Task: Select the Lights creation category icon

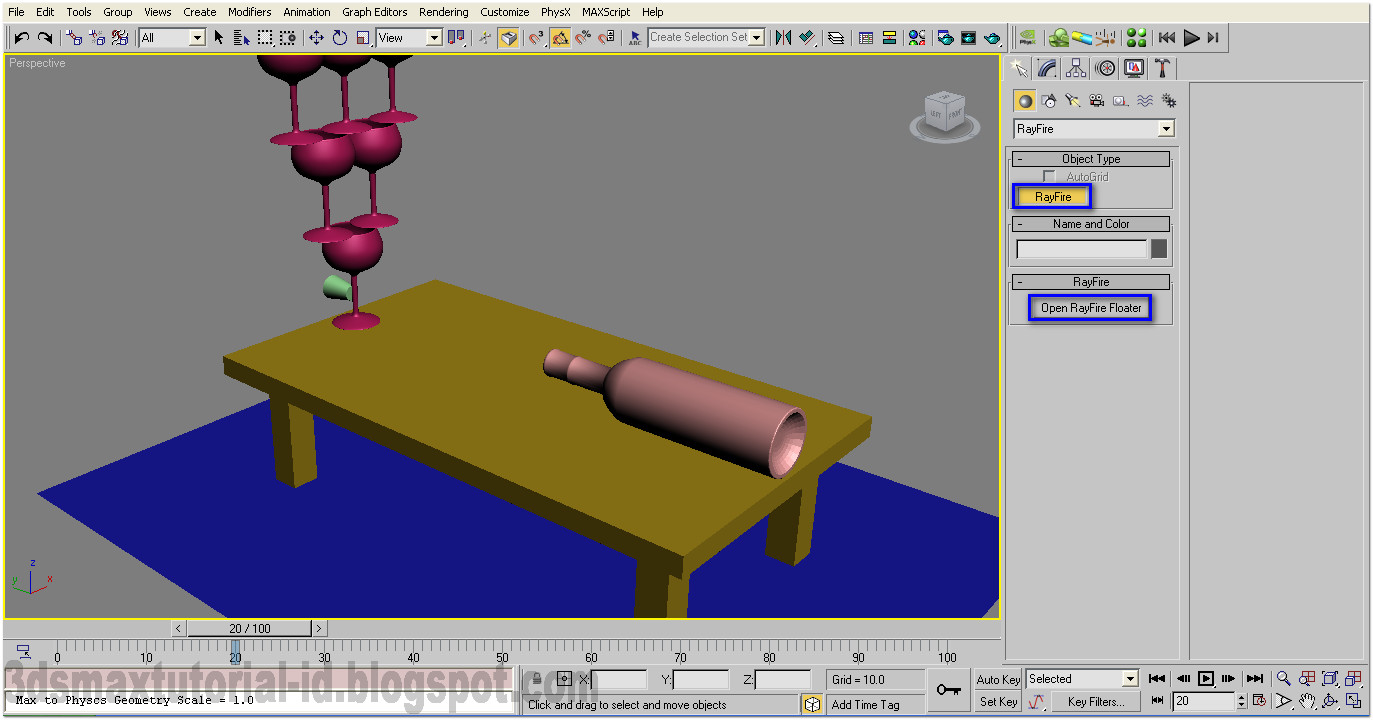Action: 1073,100
